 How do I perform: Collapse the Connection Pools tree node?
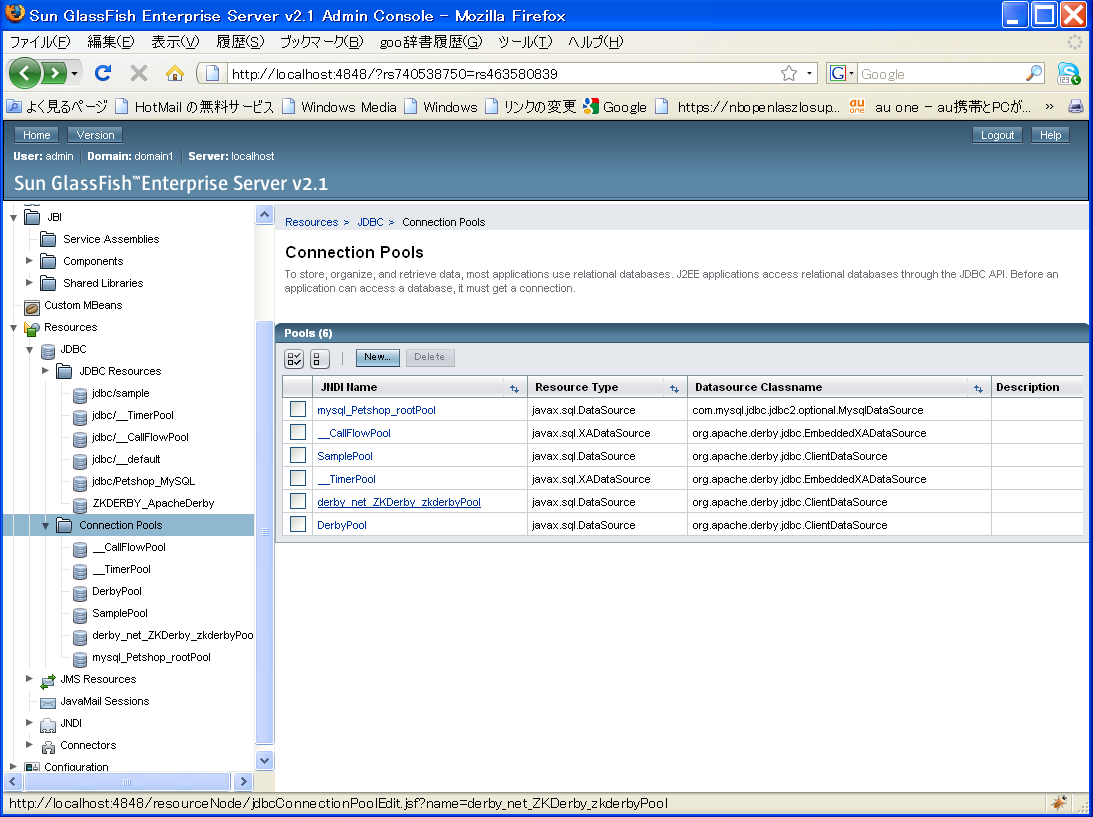point(45,526)
